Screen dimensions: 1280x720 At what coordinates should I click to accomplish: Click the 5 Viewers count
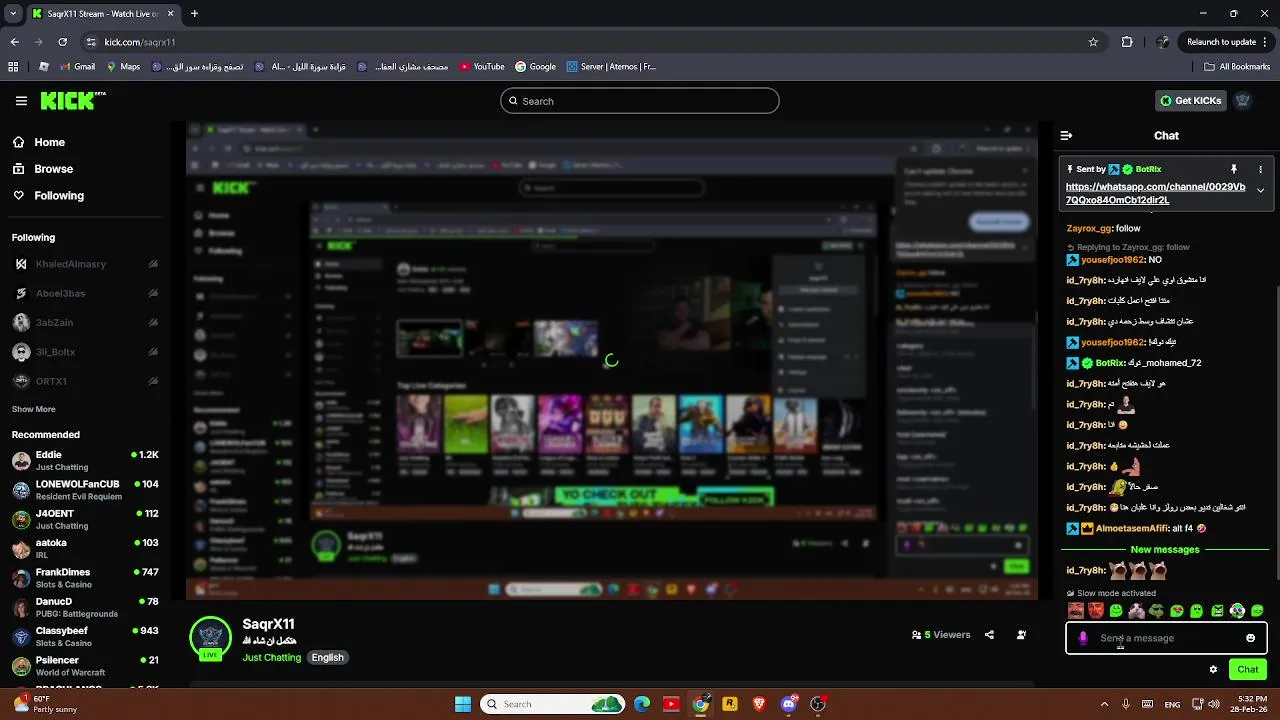click(x=941, y=635)
